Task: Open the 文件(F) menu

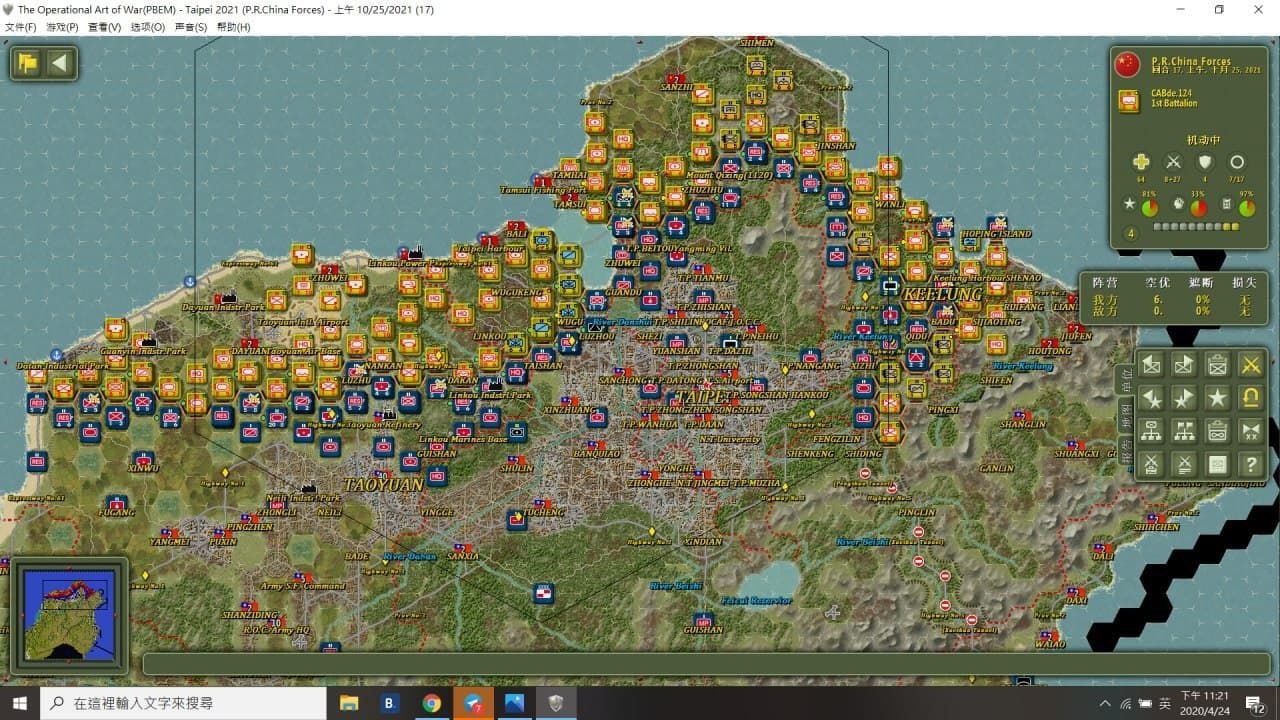Action: point(21,27)
